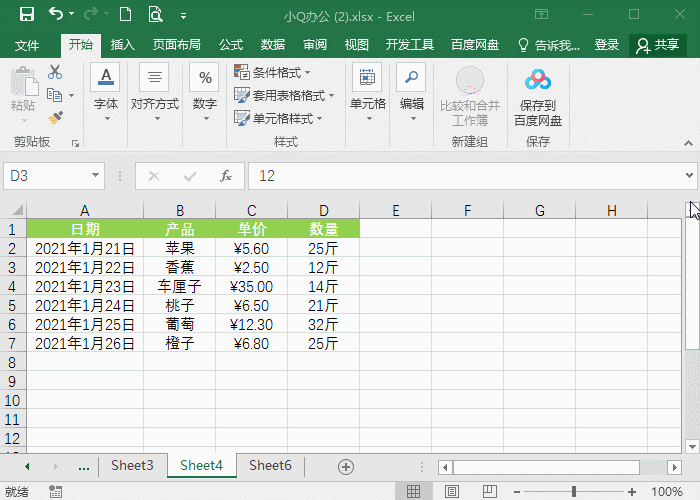Click the 100% zoom level
The height and width of the screenshot is (500, 700).
(x=667, y=492)
